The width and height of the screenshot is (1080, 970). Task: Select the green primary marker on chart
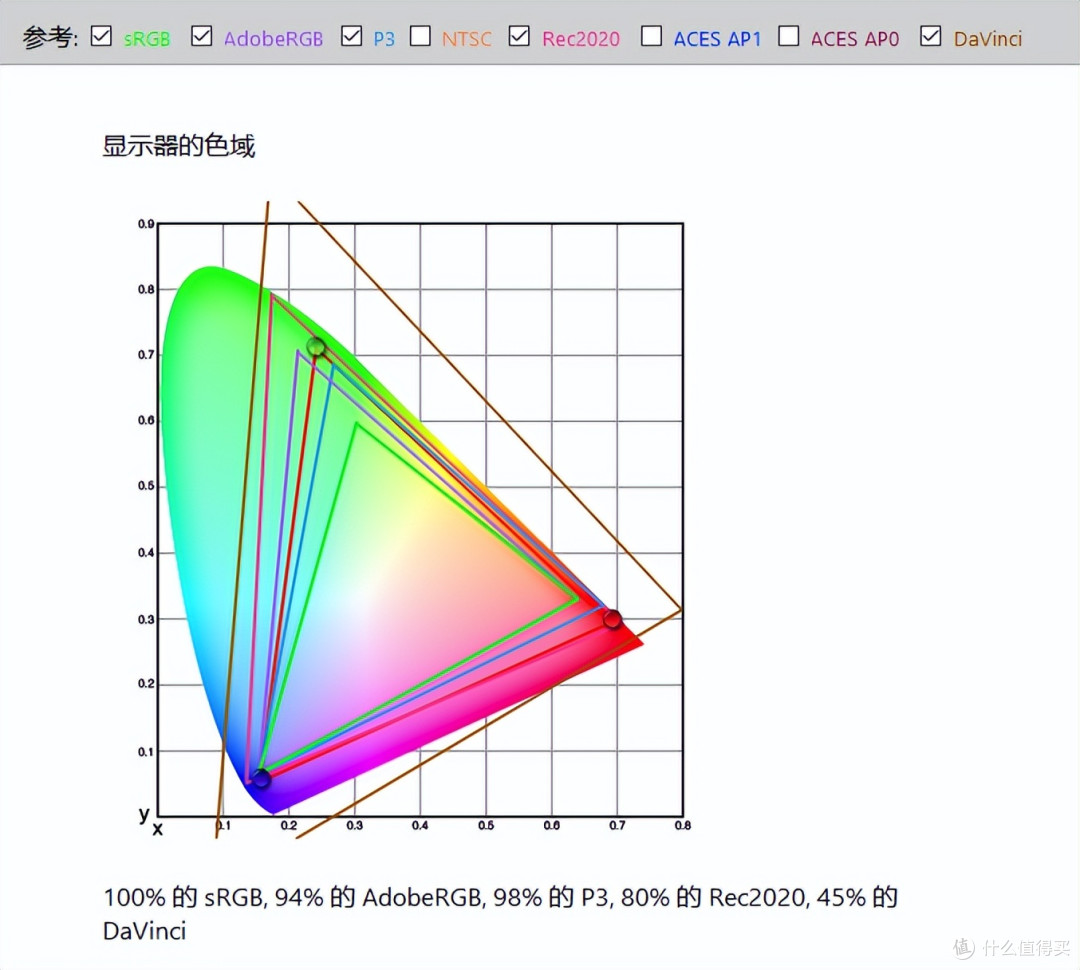coord(316,347)
